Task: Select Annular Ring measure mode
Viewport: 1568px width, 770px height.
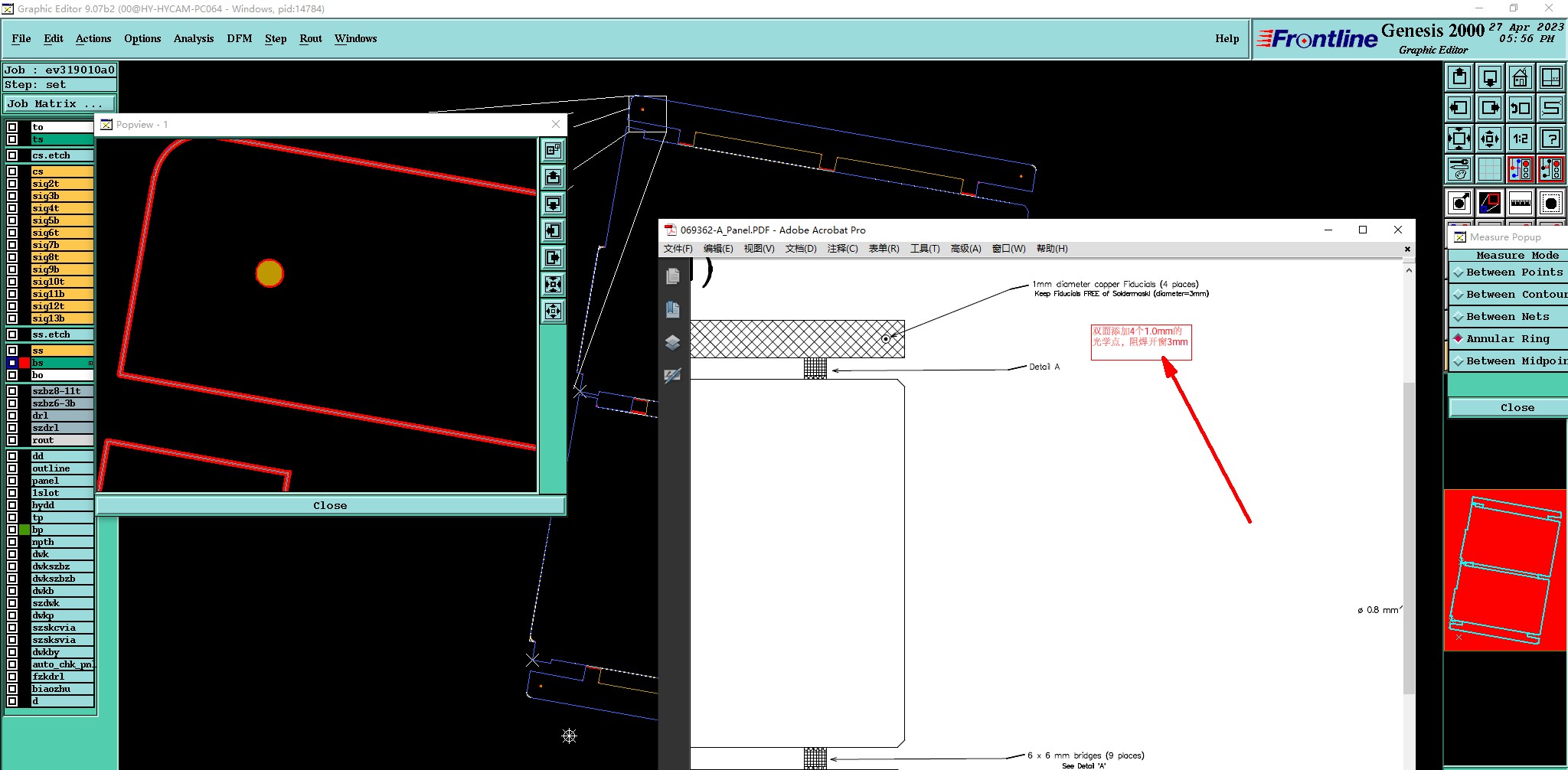Action: (1508, 339)
